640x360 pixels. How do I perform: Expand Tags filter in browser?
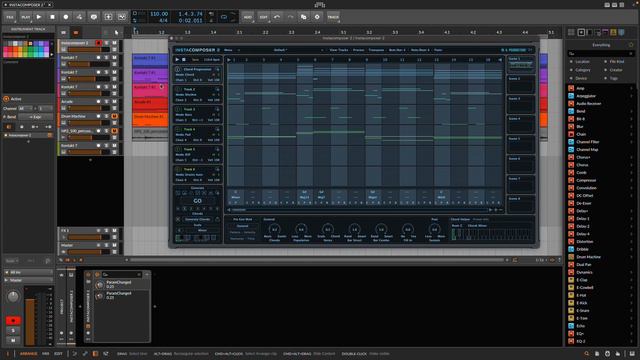(612, 78)
